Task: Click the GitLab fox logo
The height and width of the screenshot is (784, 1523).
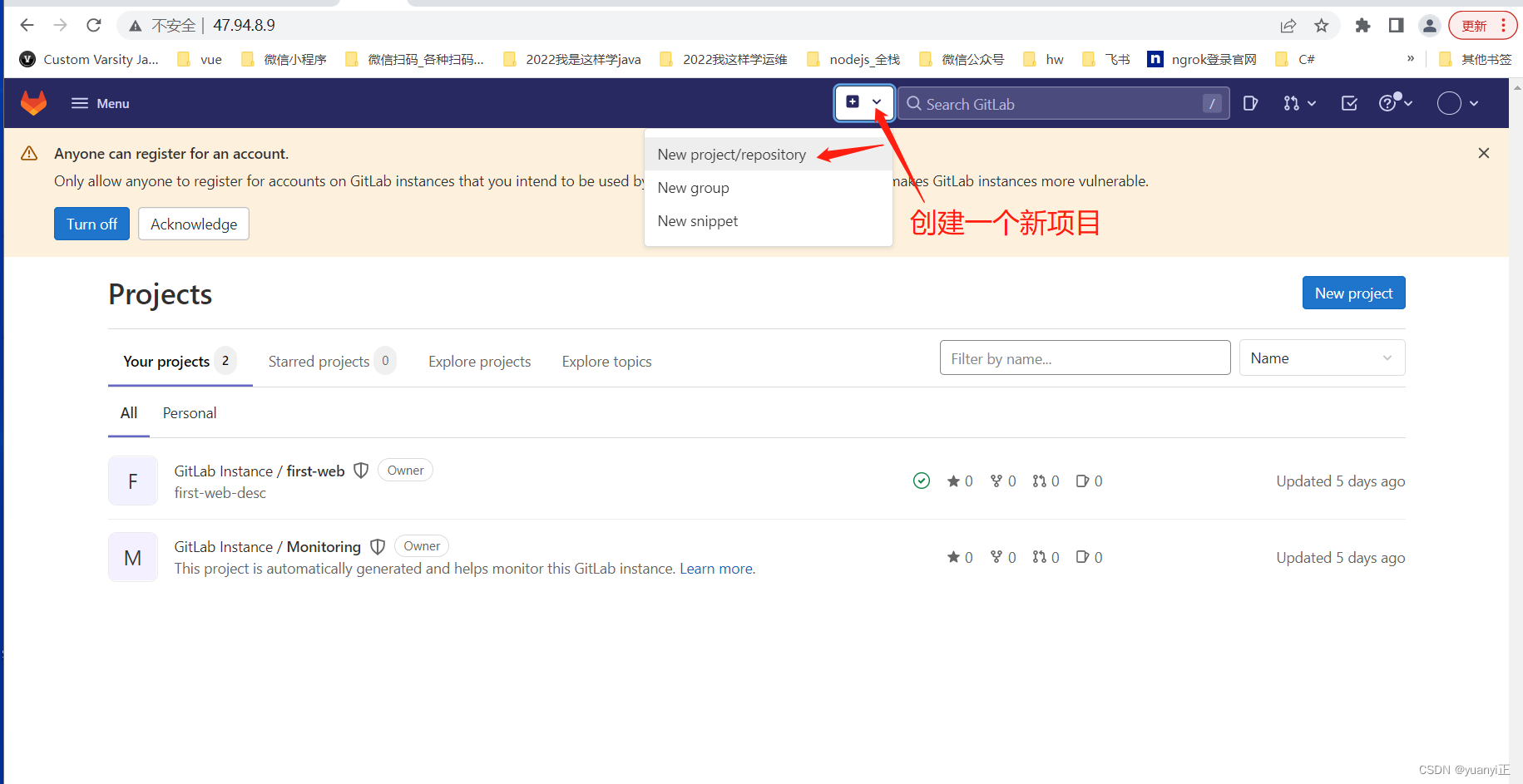Action: click(x=33, y=103)
